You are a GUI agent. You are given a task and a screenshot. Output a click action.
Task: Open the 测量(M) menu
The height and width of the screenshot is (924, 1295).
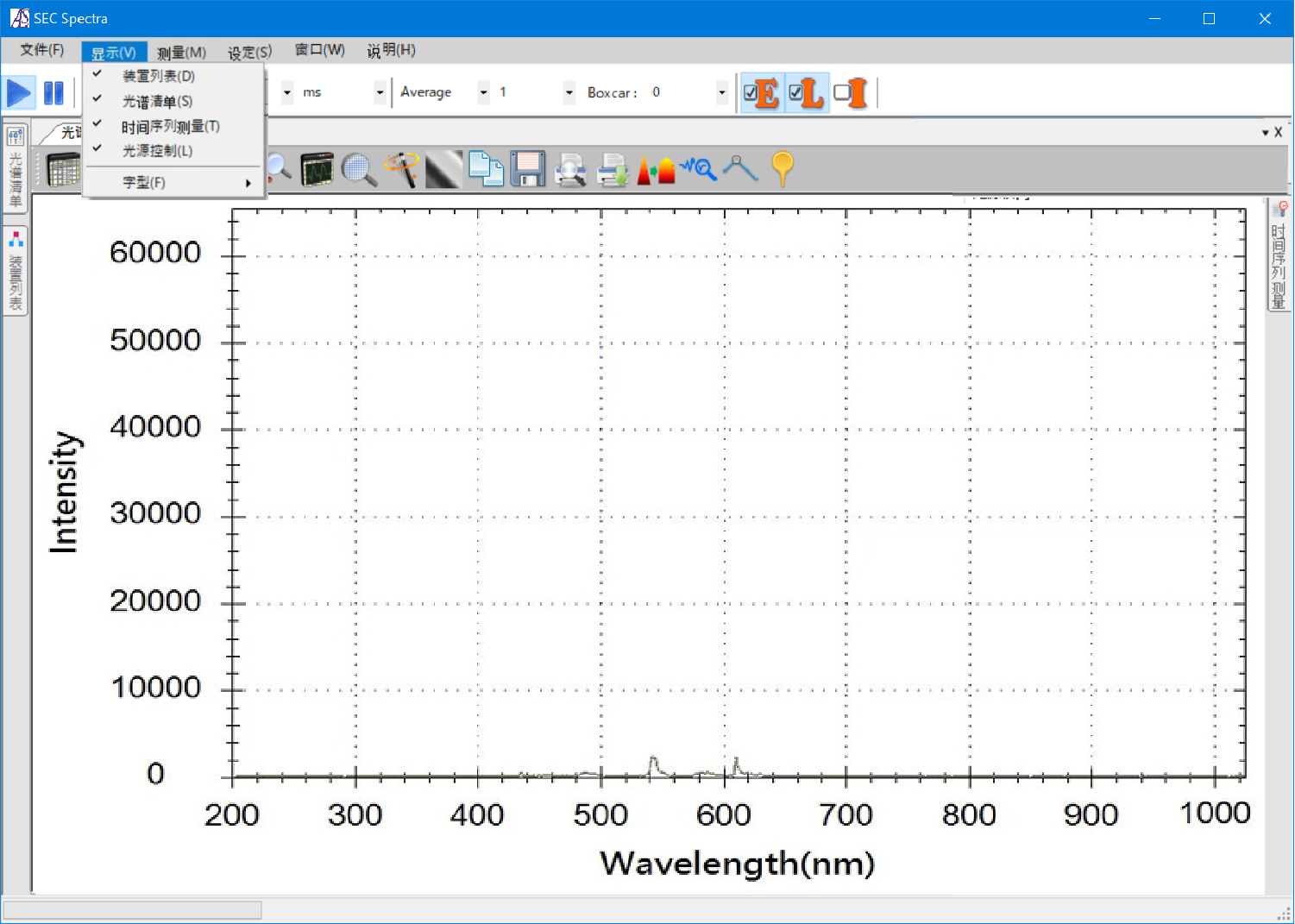coord(181,53)
